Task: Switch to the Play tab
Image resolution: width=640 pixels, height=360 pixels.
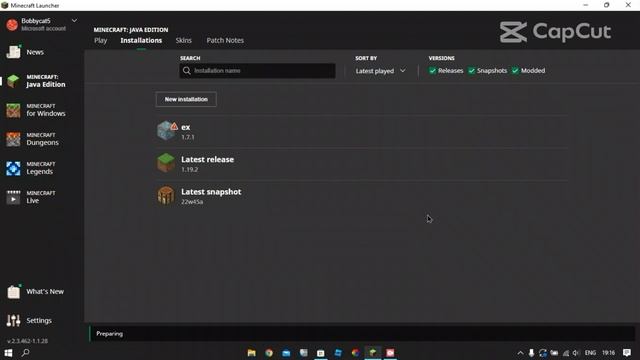Action: pyautogui.click(x=100, y=40)
